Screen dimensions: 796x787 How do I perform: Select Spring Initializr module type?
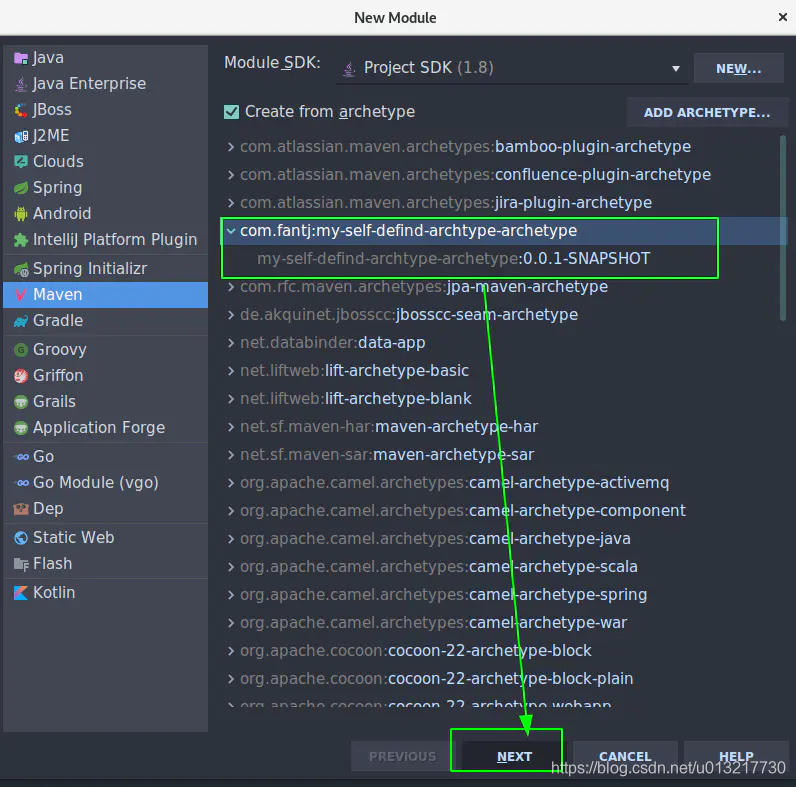pos(106,269)
